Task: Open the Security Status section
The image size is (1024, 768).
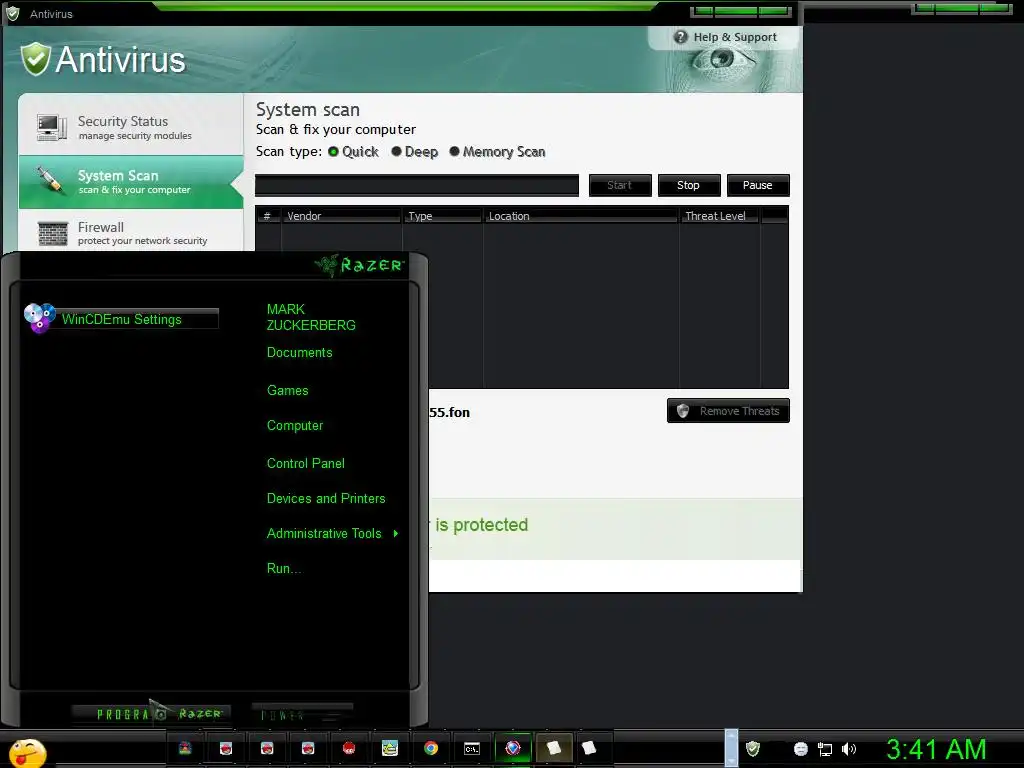Action: (131, 127)
